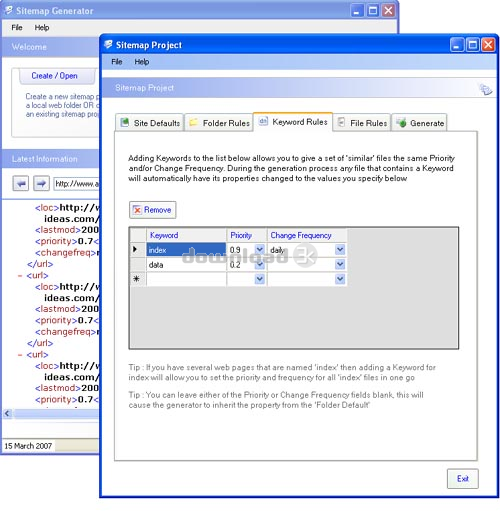Click the sitemap icon in the header bar
This screenshot has width=500, height=511.
(x=485, y=89)
